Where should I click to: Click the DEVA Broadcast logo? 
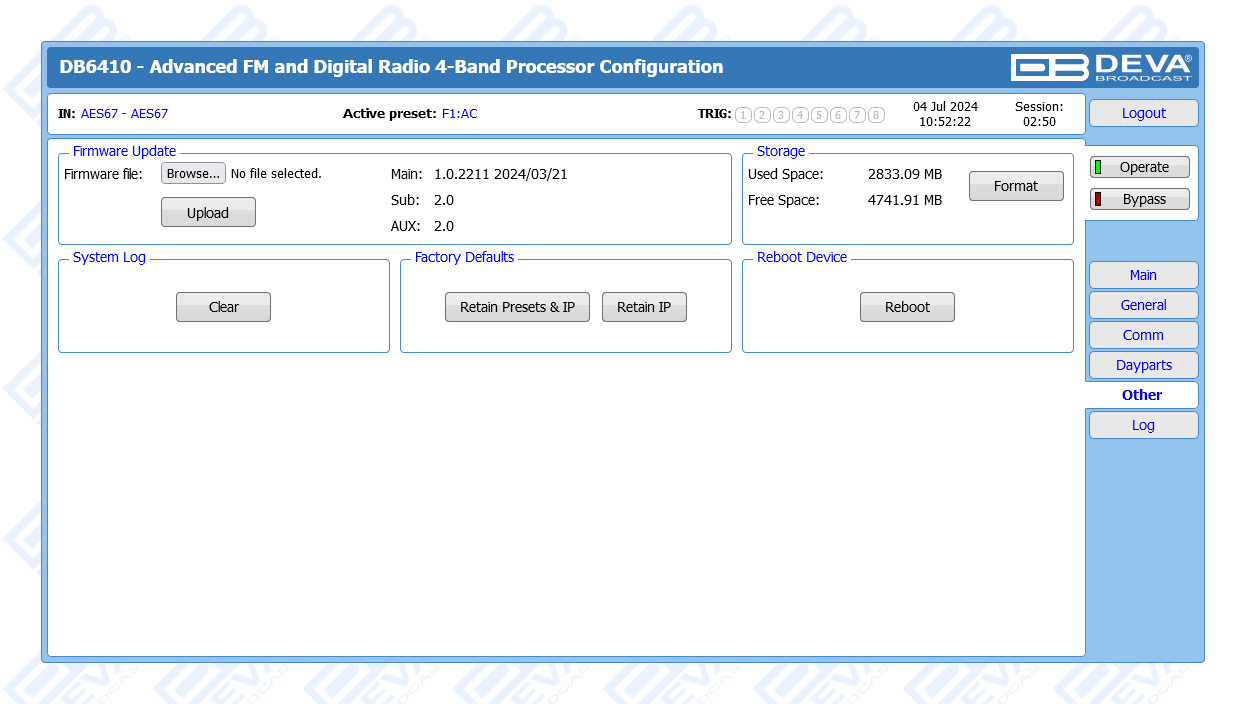pos(1101,67)
